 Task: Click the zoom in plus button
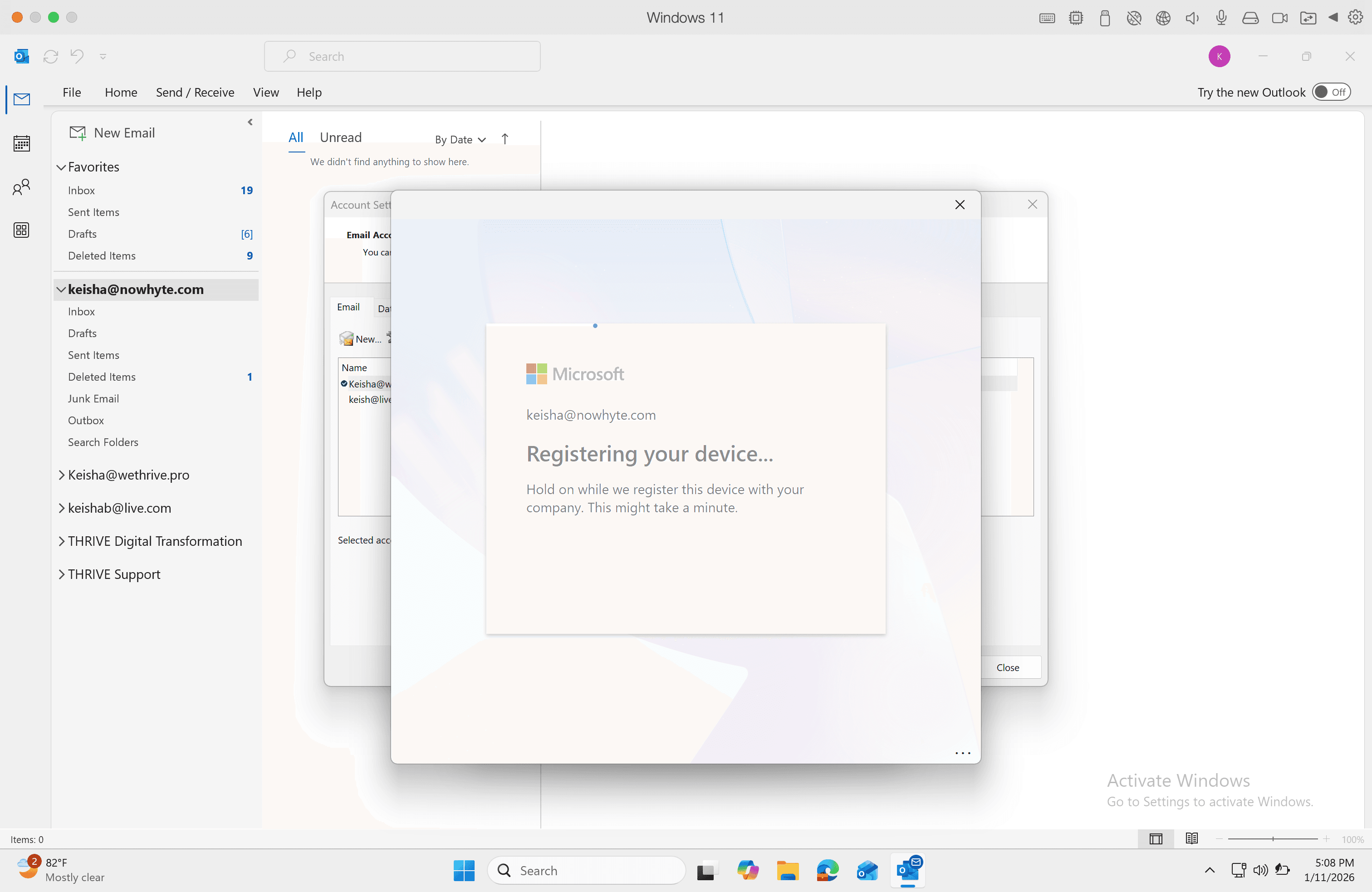(1326, 839)
